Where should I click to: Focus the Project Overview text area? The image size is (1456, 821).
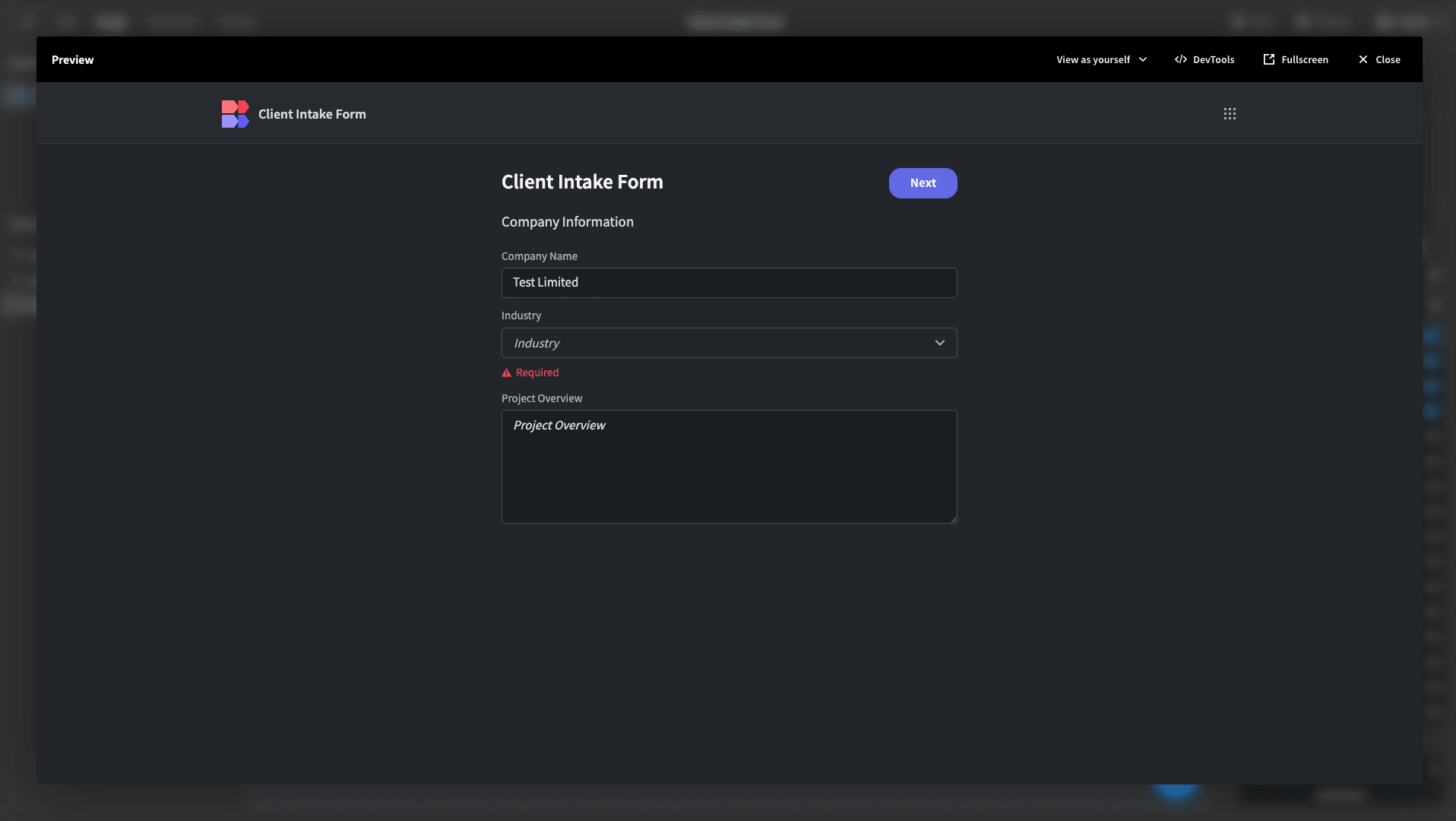pyautogui.click(x=729, y=467)
